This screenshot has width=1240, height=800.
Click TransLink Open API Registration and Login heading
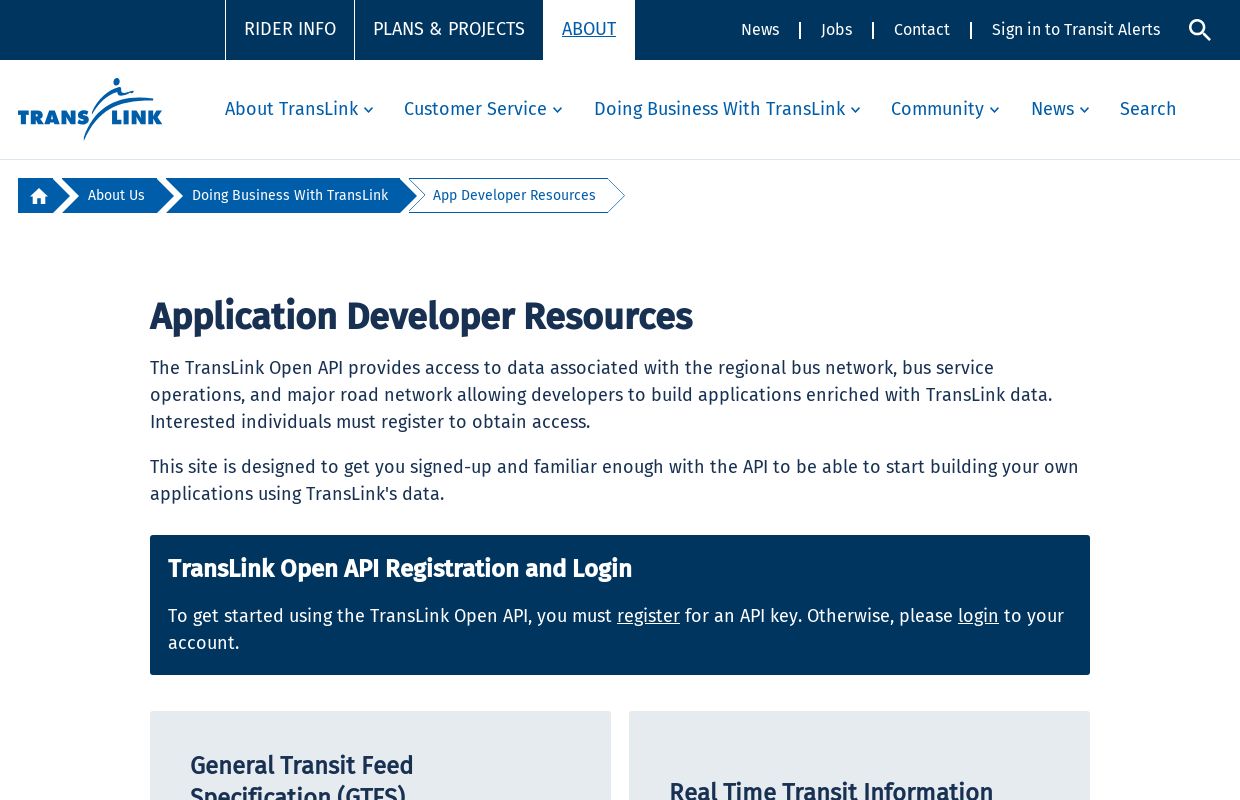[400, 569]
